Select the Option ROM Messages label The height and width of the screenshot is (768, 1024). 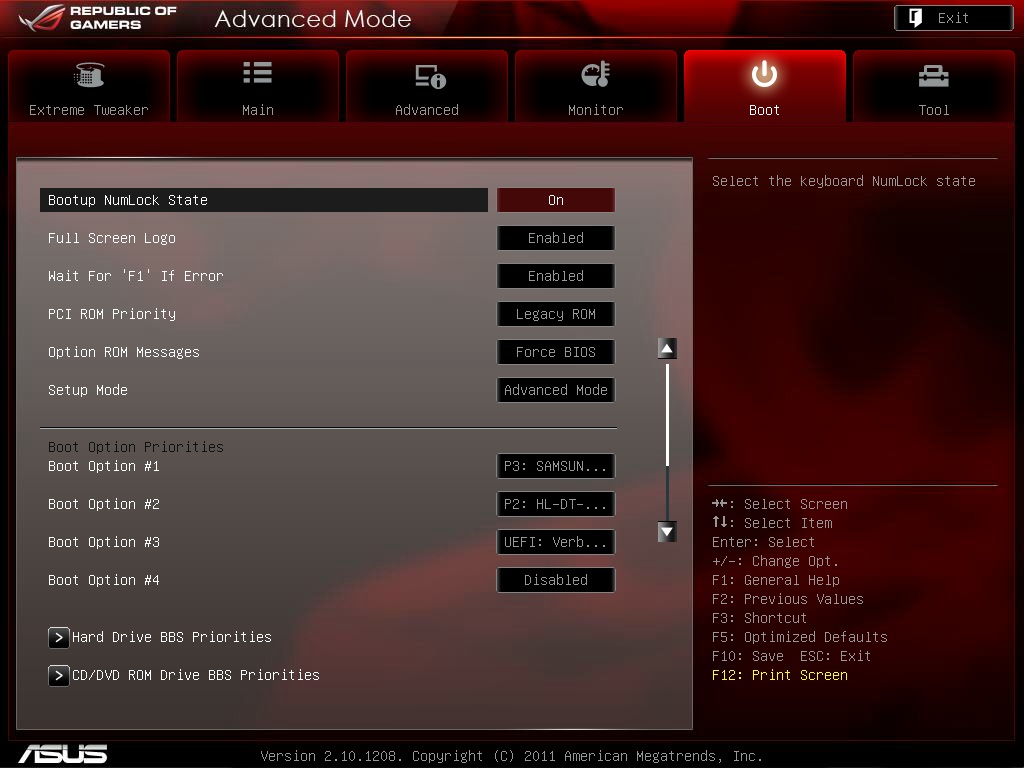(x=123, y=352)
